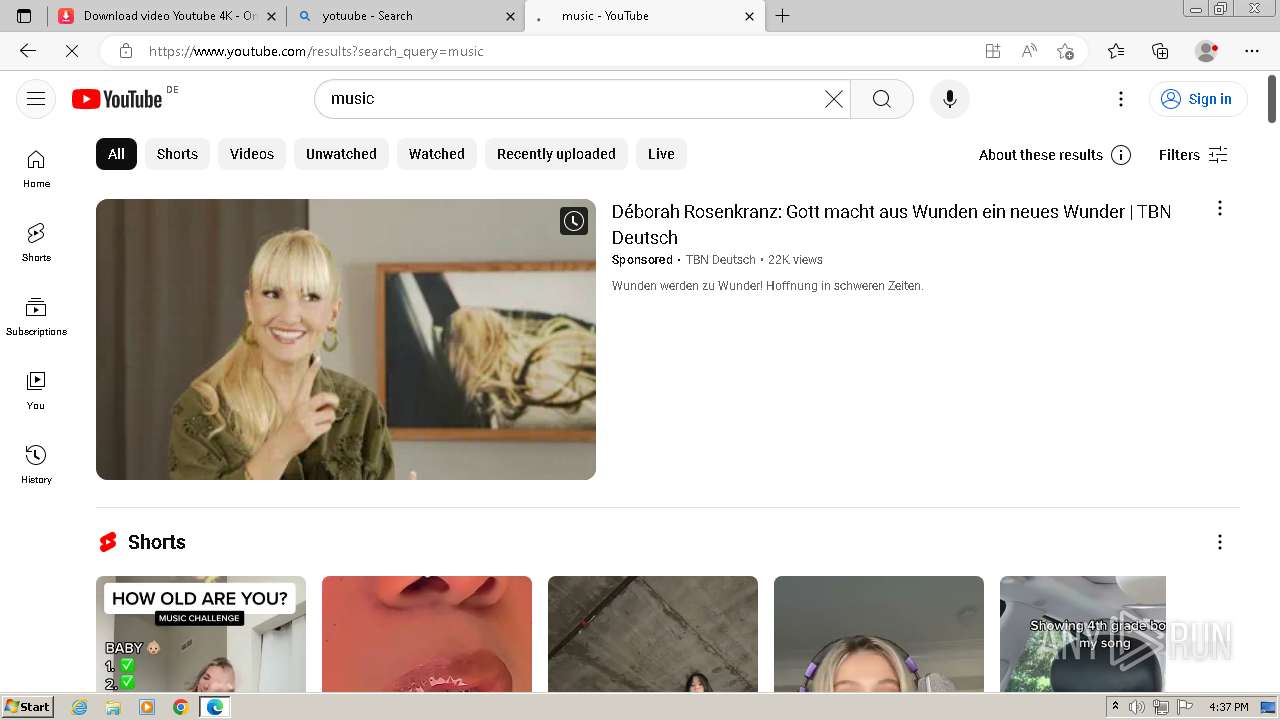This screenshot has height=720, width=1280.
Task: Click Watch later clock on sponsored thumbnail
Action: [574, 221]
